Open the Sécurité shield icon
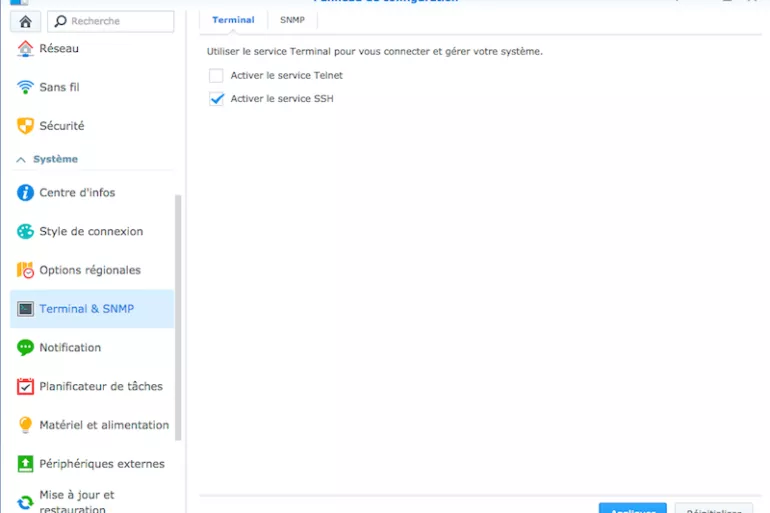770x513 pixels. [x=25, y=126]
